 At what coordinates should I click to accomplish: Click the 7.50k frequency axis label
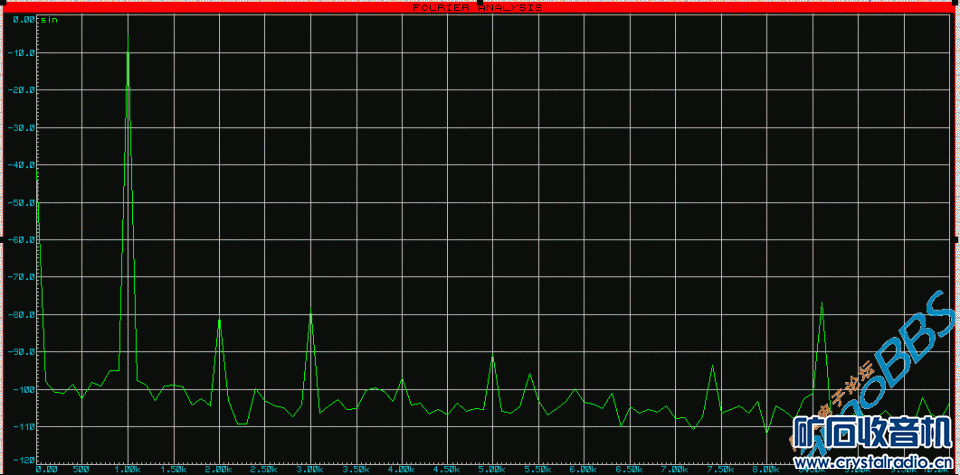click(721, 469)
